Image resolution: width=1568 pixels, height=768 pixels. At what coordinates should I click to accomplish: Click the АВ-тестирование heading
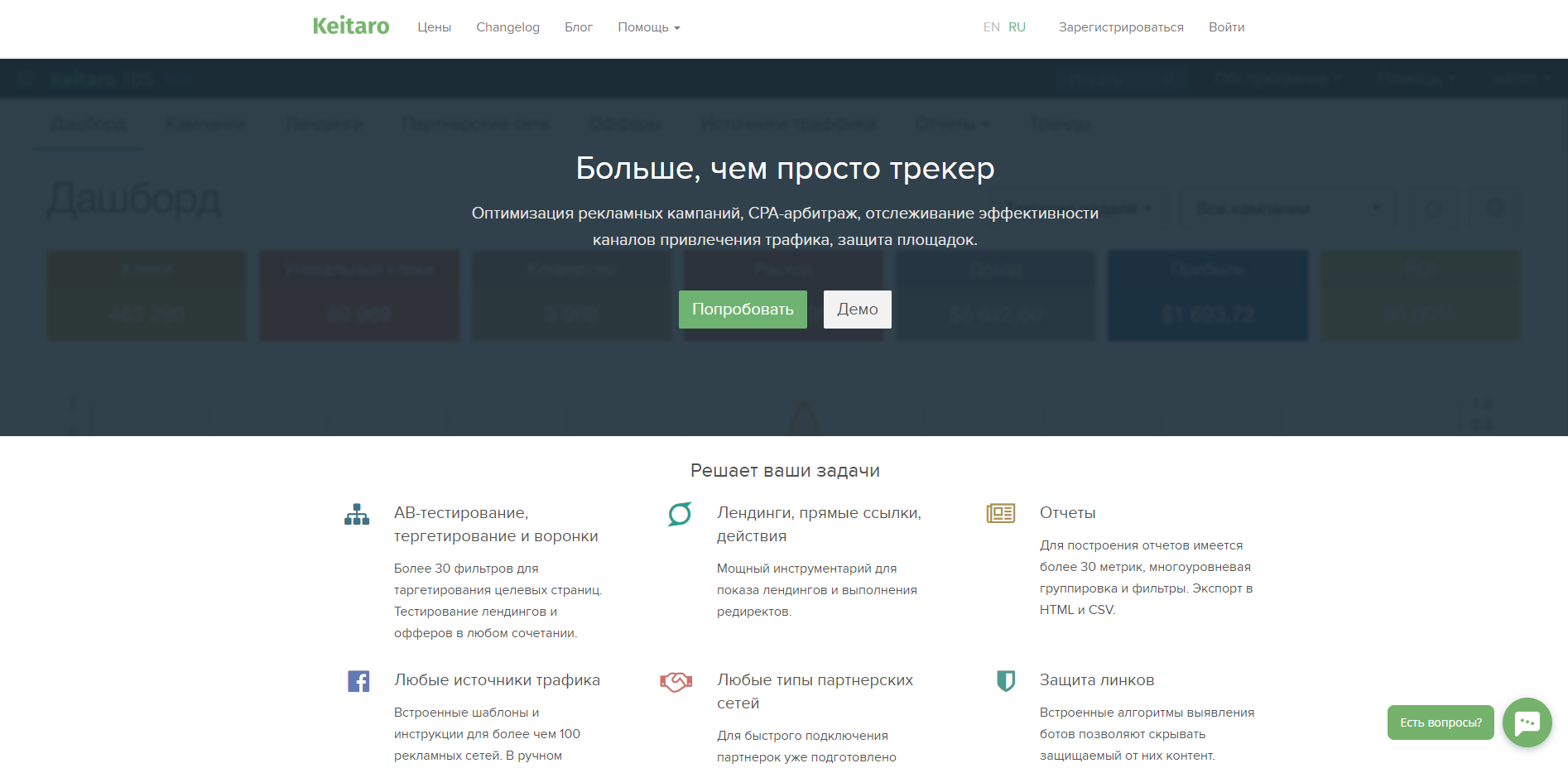coord(496,525)
